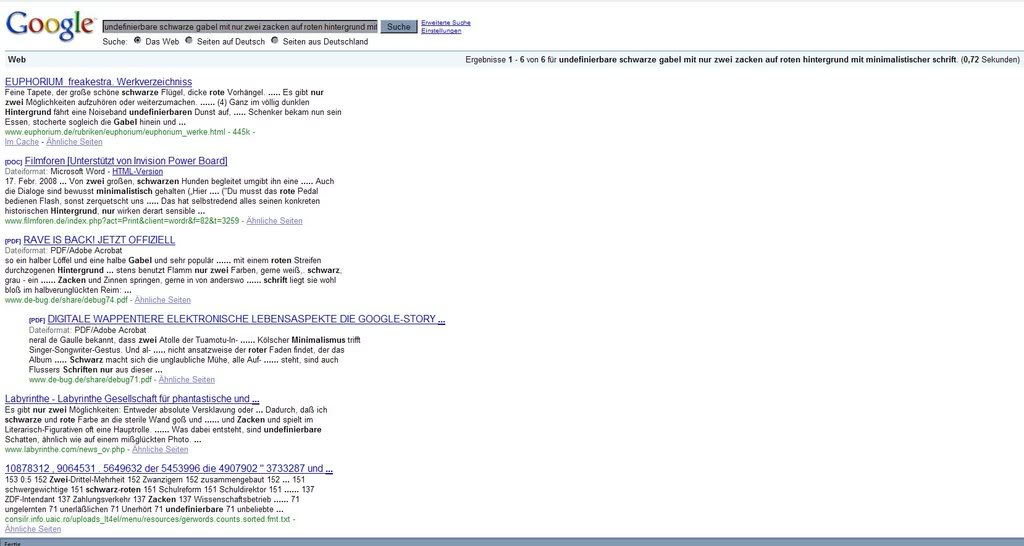Open the DIGITALE WAPPENTIERE ELEKTRONISCHE LEBENSASPEKTE result
This screenshot has width=1024, height=546.
click(246, 319)
